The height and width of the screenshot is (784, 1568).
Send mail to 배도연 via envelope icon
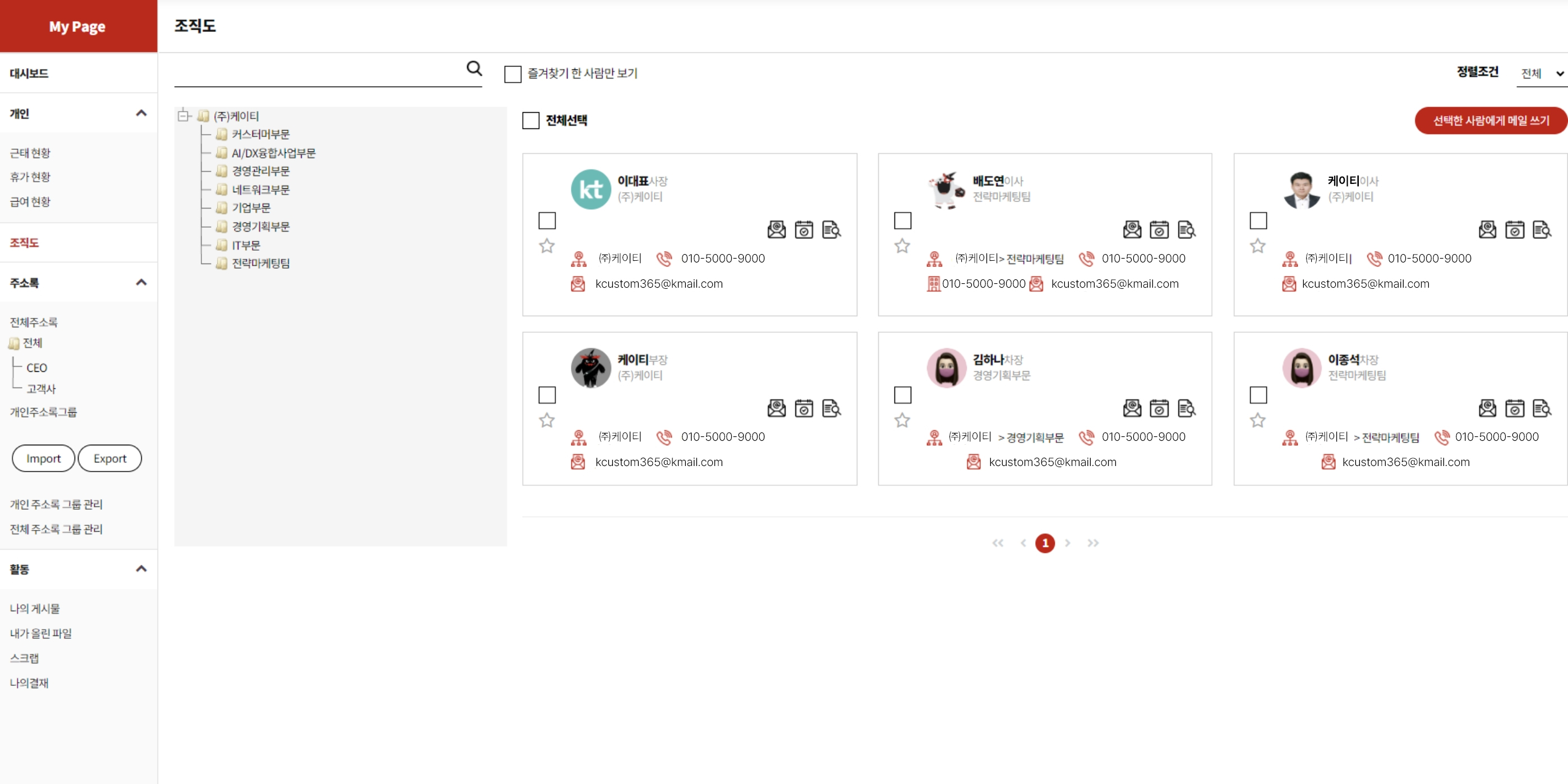click(x=1132, y=229)
